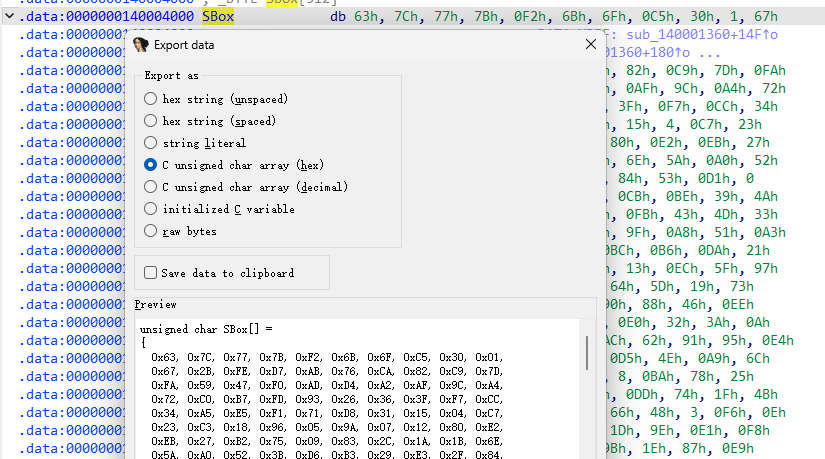Screen dimensions: 825x459
Task: Choose initialized C variable option
Action: pos(151,209)
